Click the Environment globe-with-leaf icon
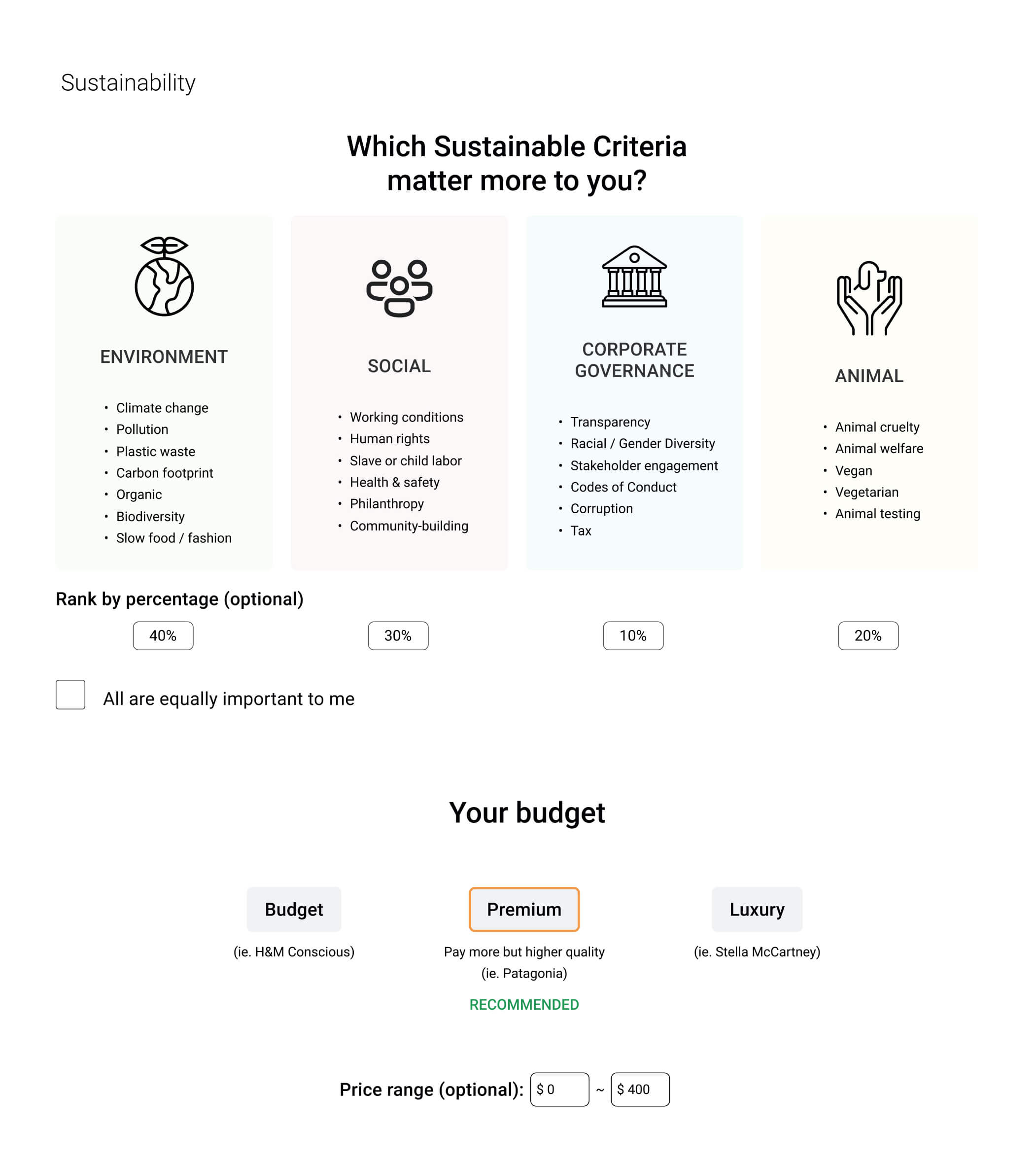 164,277
